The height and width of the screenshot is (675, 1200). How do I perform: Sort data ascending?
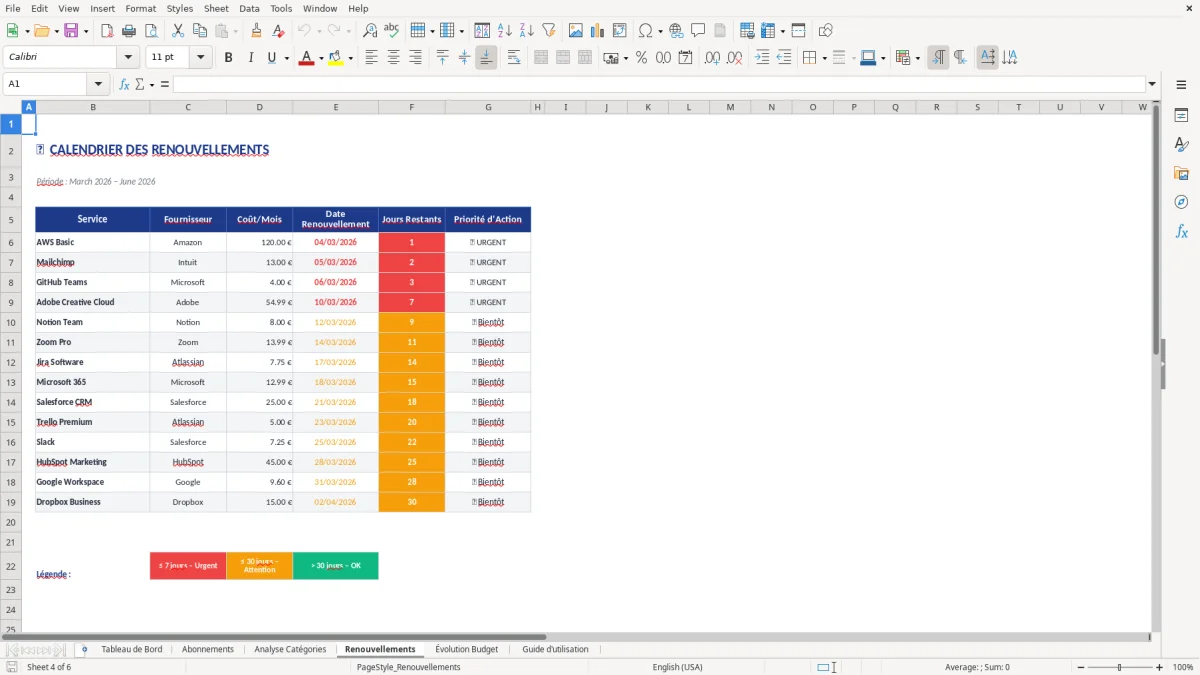[x=503, y=30]
